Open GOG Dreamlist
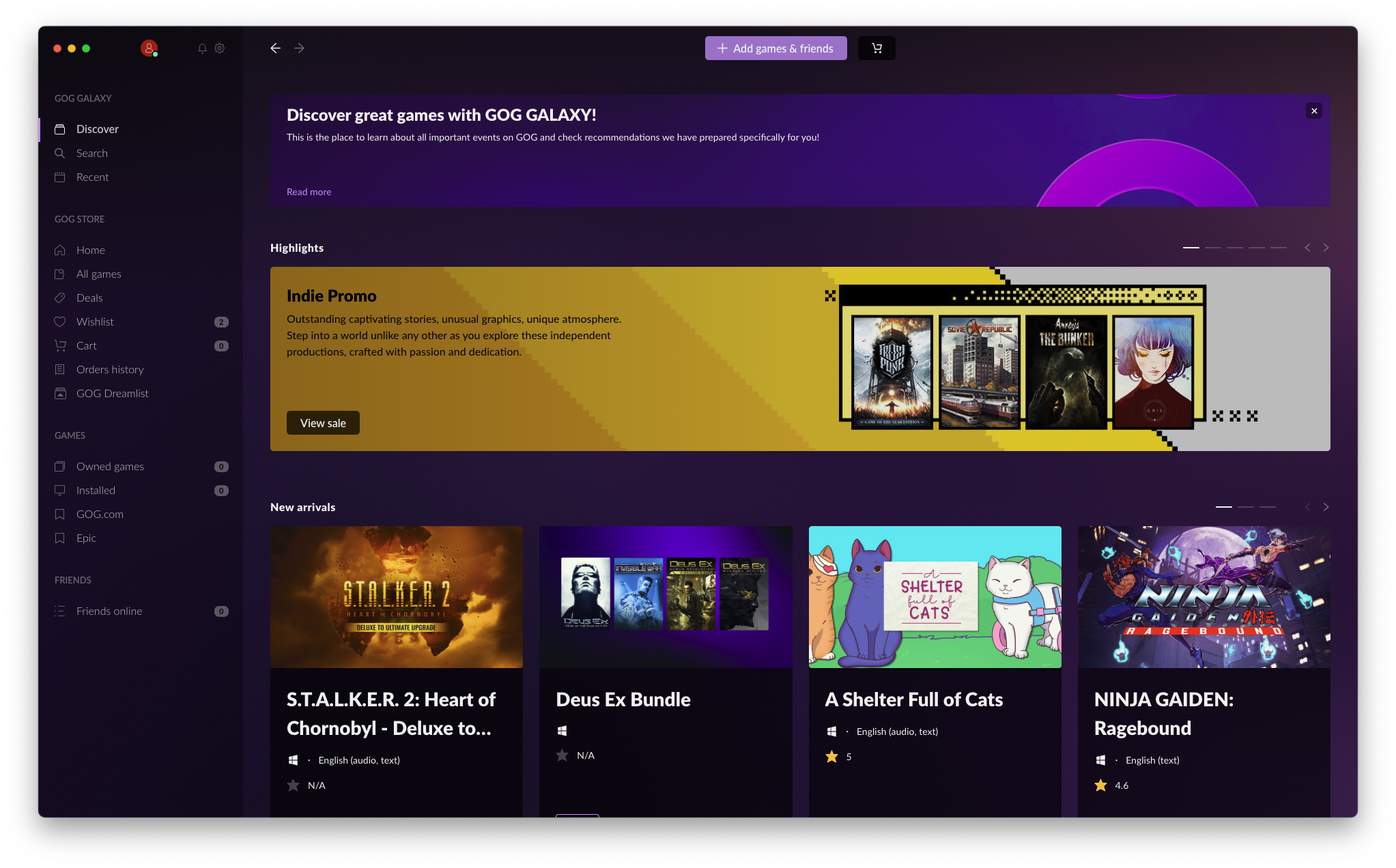Image resolution: width=1396 pixels, height=868 pixels. click(x=141, y=393)
